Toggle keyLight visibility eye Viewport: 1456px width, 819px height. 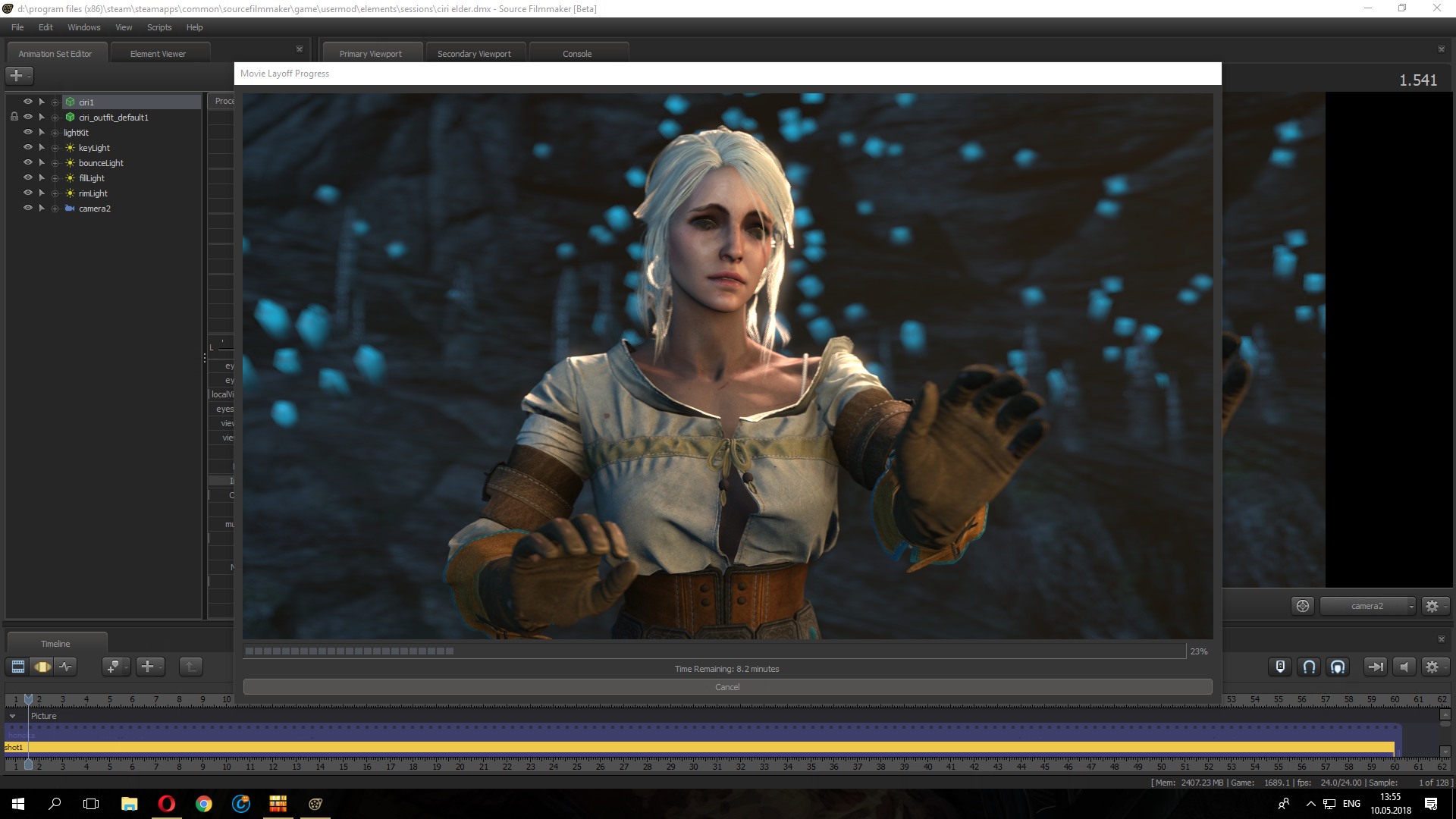[x=28, y=147]
